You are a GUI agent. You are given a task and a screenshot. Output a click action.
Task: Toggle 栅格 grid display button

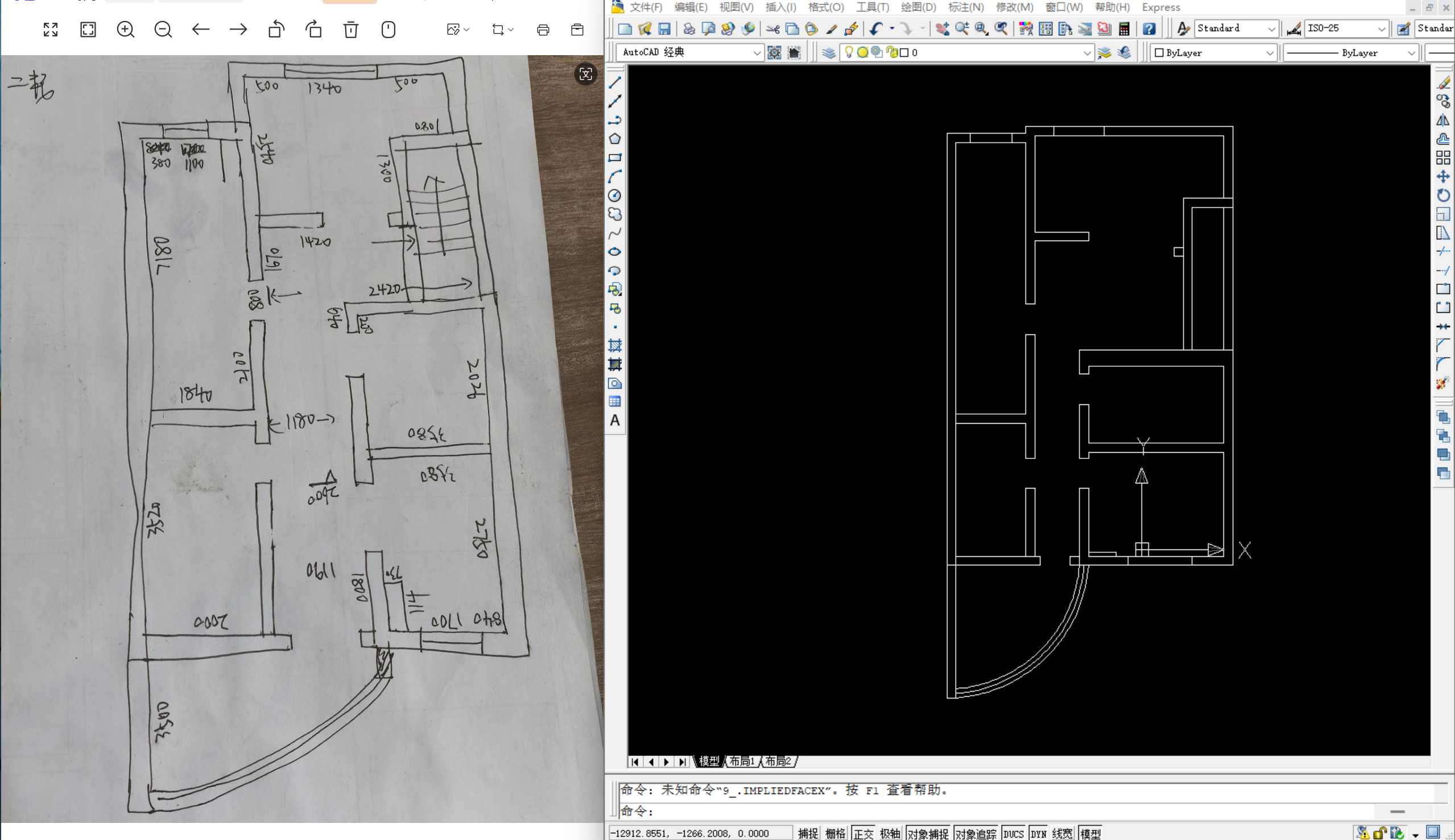coord(835,833)
